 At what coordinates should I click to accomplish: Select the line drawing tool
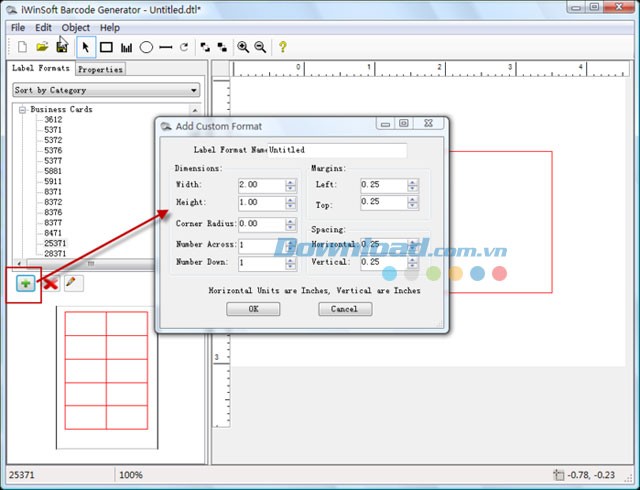coord(166,47)
